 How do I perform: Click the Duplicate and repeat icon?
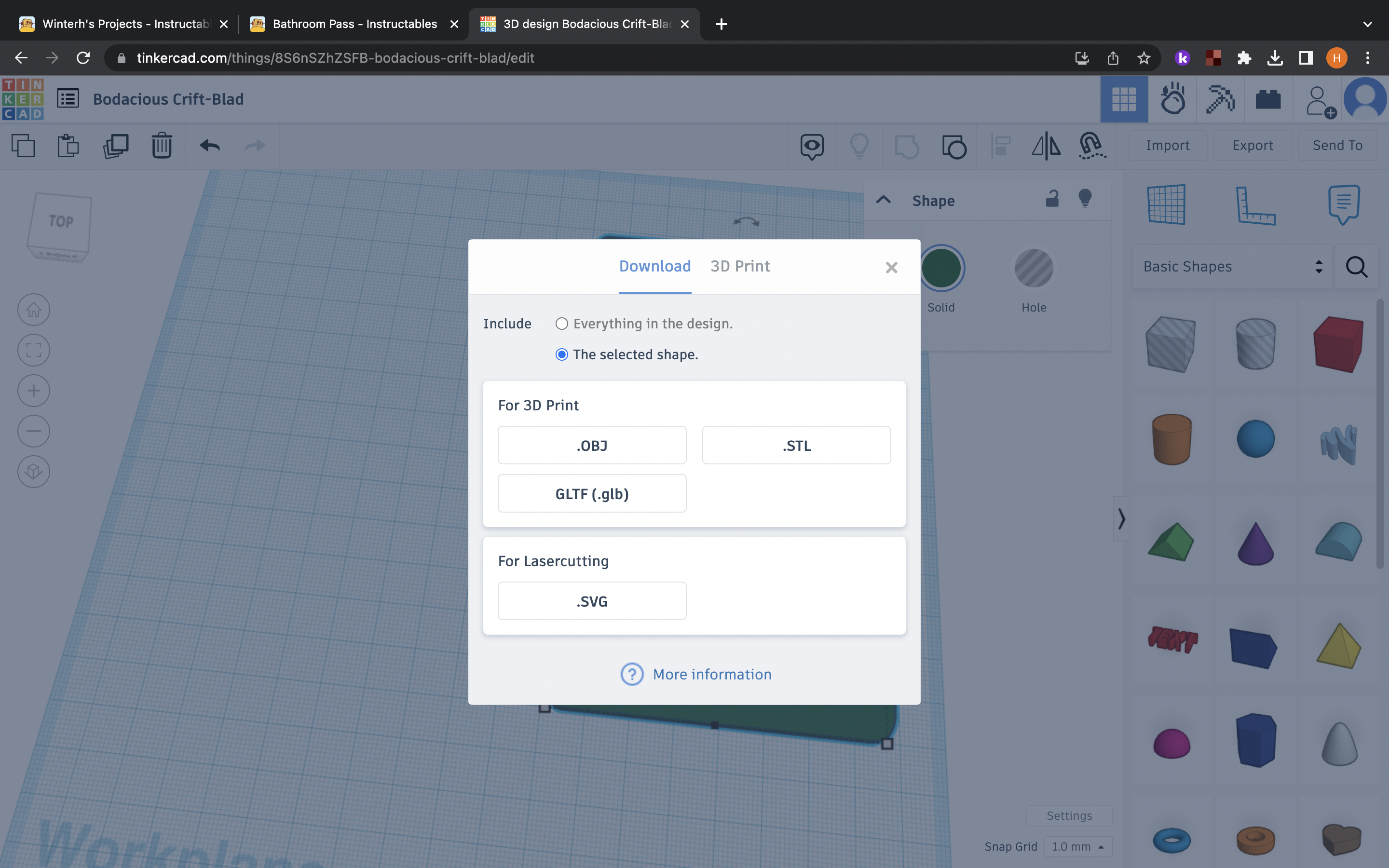(115, 146)
